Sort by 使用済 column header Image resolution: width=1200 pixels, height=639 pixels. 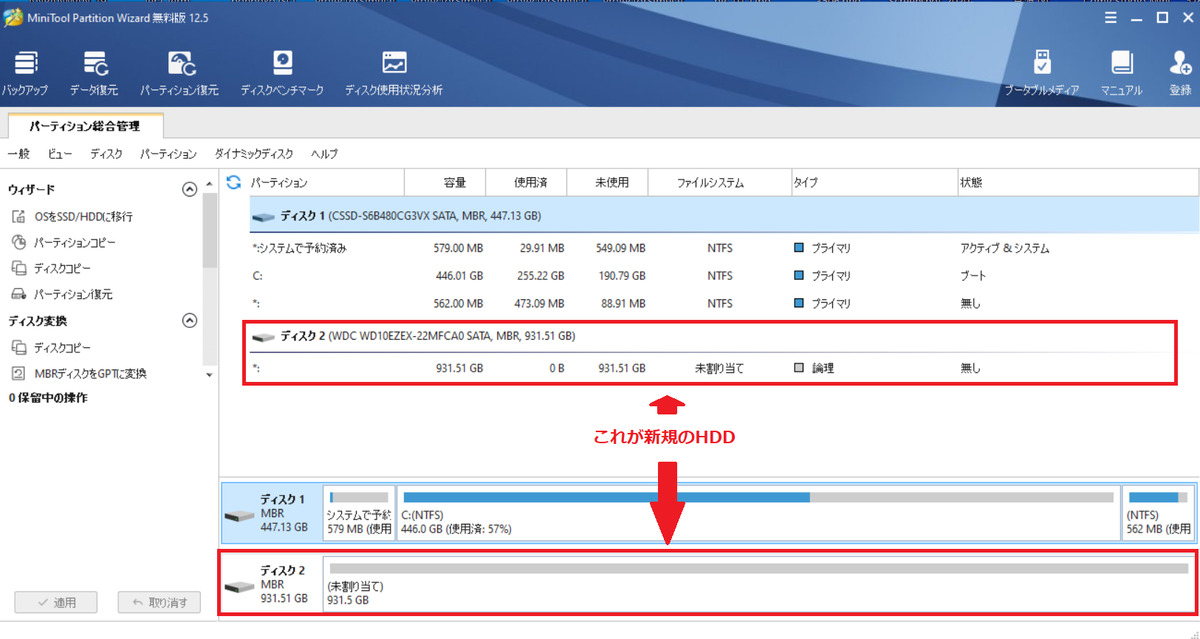click(526, 183)
